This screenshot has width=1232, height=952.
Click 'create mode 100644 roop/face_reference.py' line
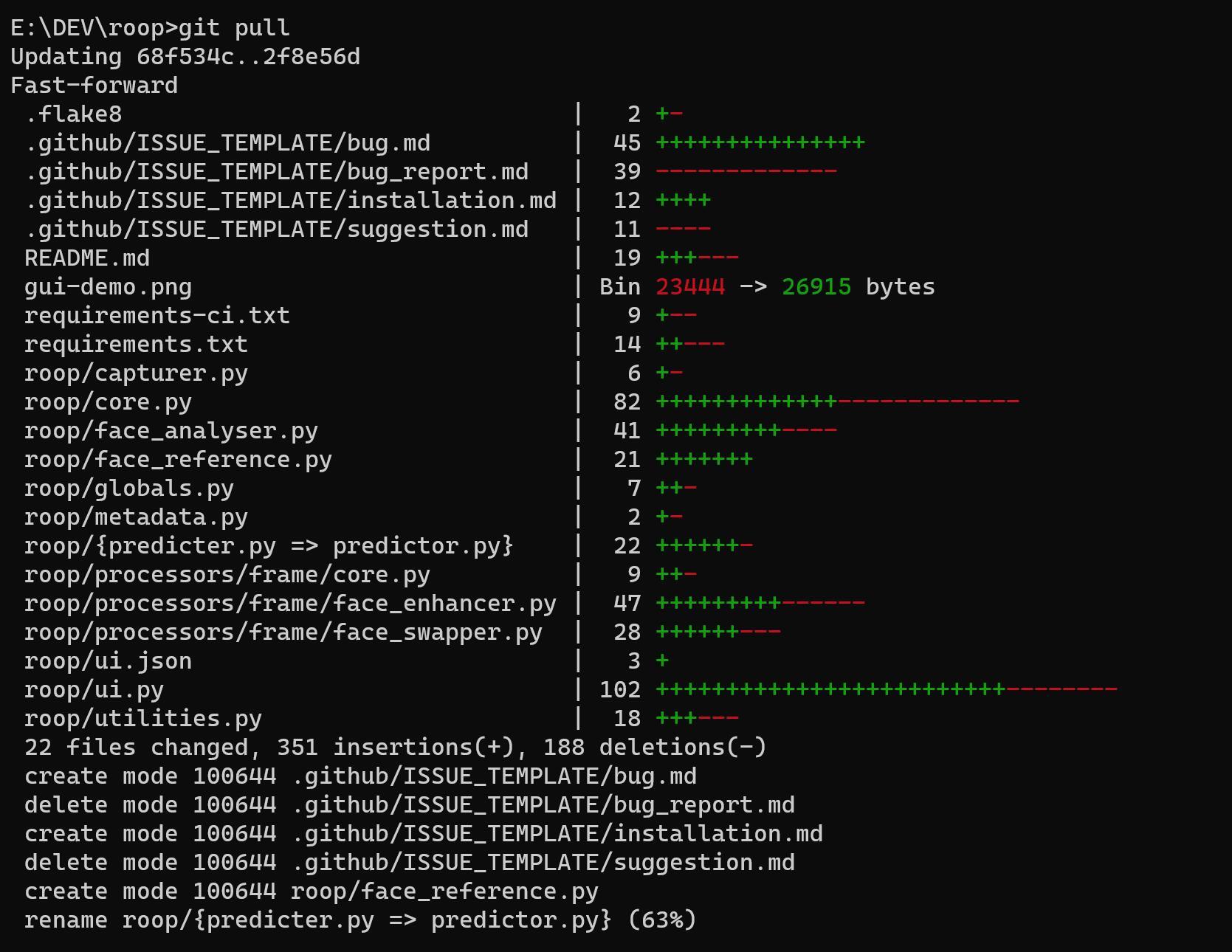tap(312, 891)
